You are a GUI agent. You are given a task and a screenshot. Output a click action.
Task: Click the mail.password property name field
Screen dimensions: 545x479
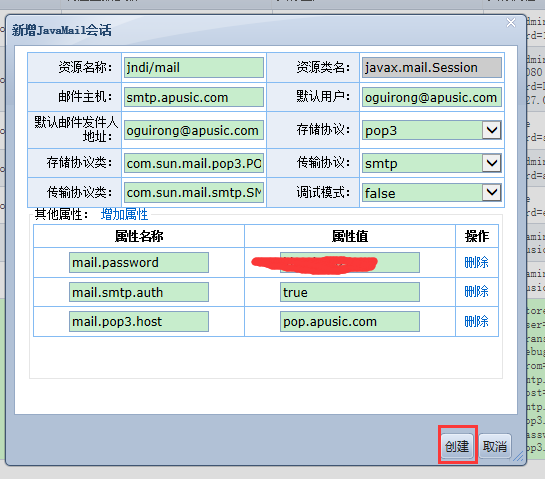pos(139,262)
